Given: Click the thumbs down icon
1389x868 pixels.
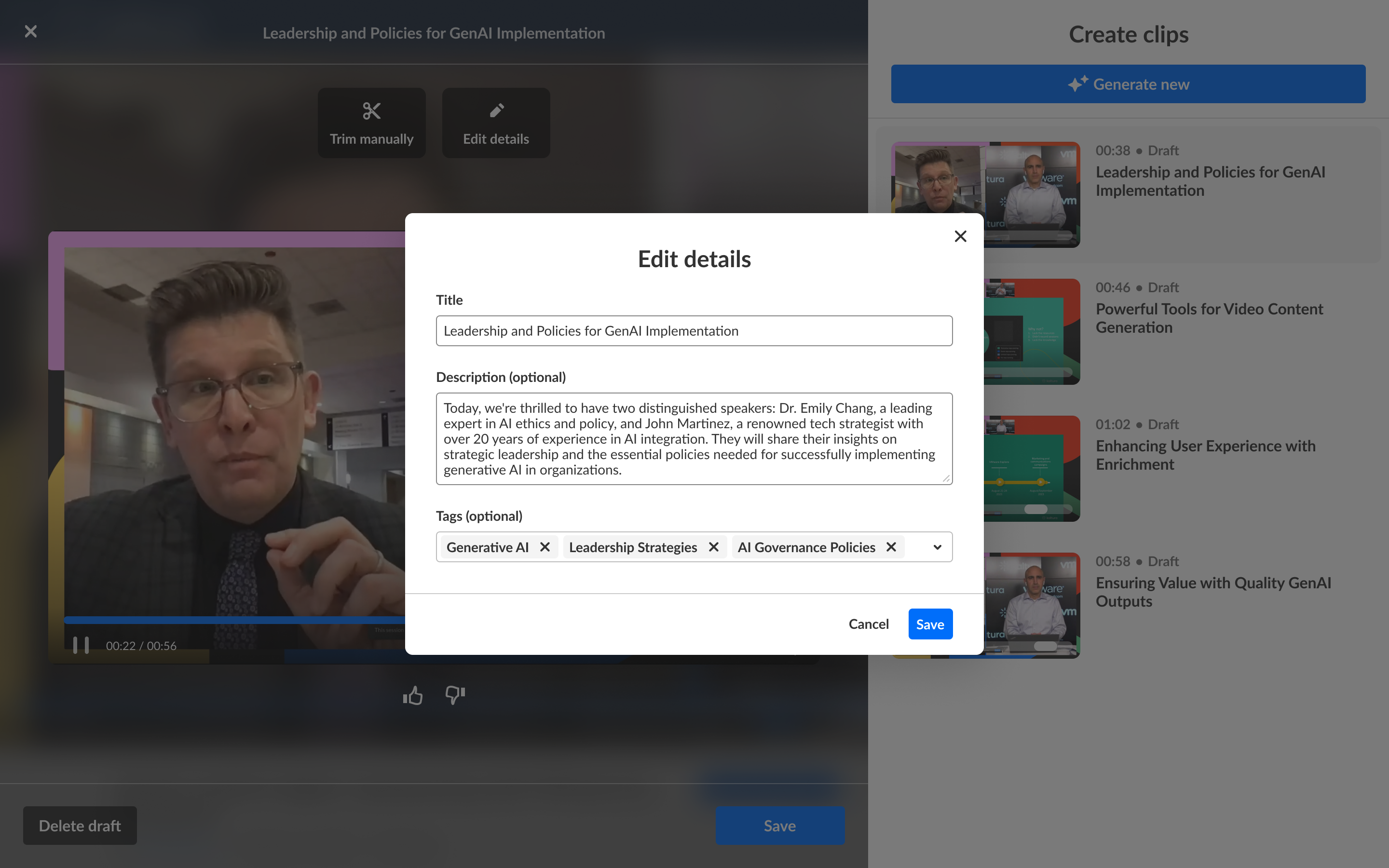Looking at the screenshot, I should point(455,696).
